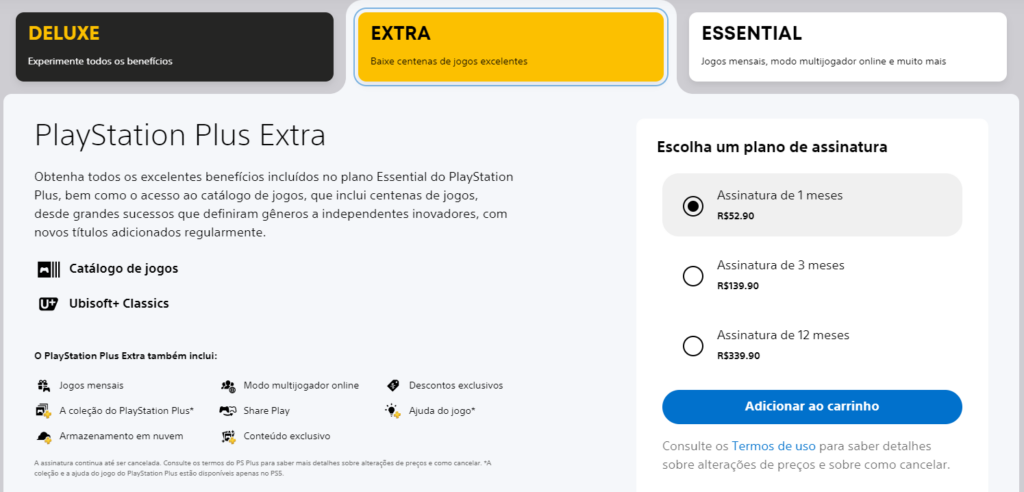The width and height of the screenshot is (1024, 492).
Task: Open the Termos de uso link
Action: [773, 445]
